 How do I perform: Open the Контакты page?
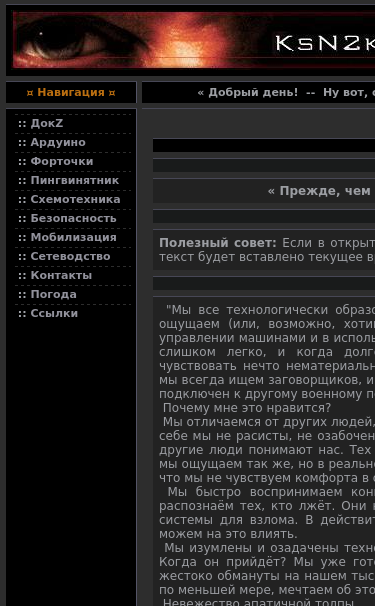[61, 275]
